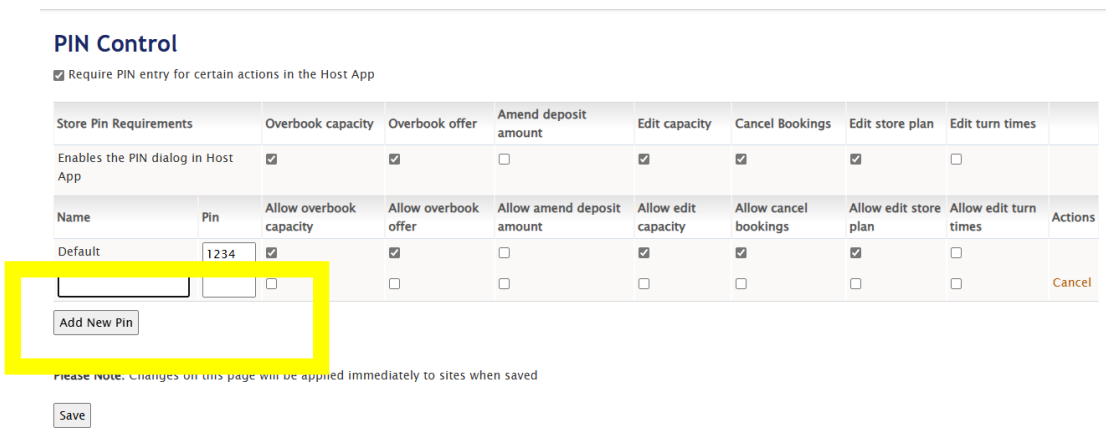This screenshot has width=1106, height=433.
Task: Check new PIN row allow overbook capacity
Action: pyautogui.click(x=272, y=284)
